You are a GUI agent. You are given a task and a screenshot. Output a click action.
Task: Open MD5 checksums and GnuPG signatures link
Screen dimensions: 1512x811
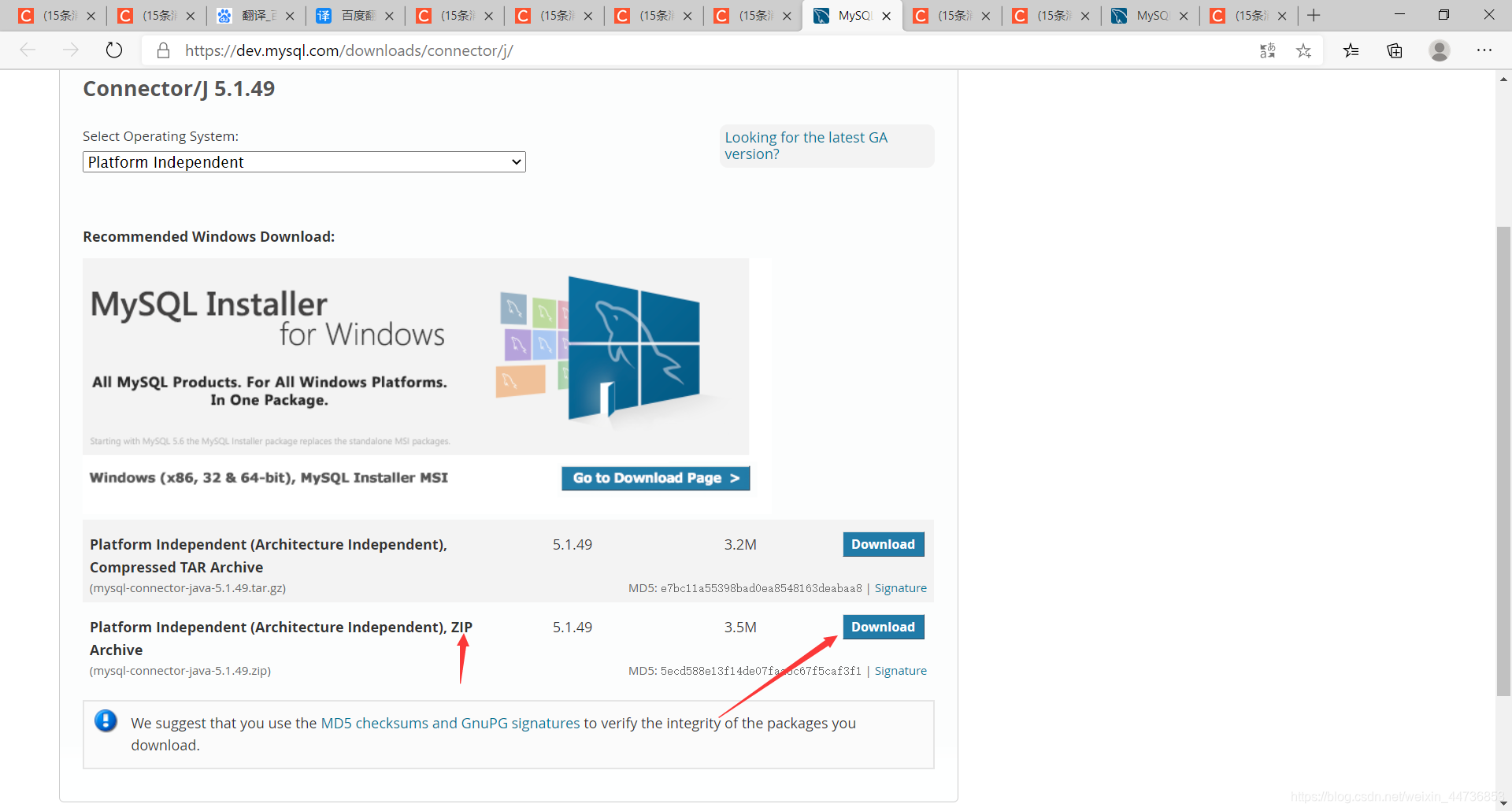(450, 723)
